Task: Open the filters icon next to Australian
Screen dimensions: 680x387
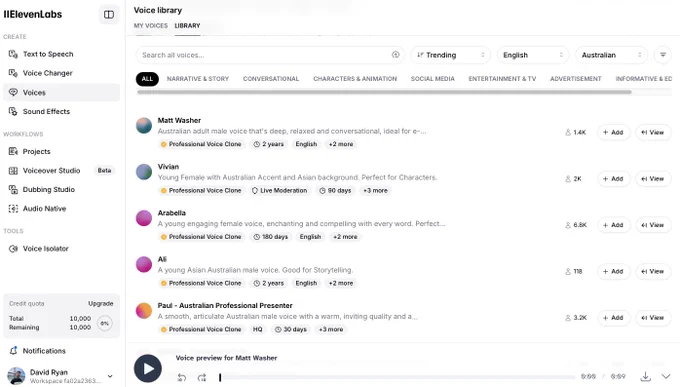Action: pos(663,55)
